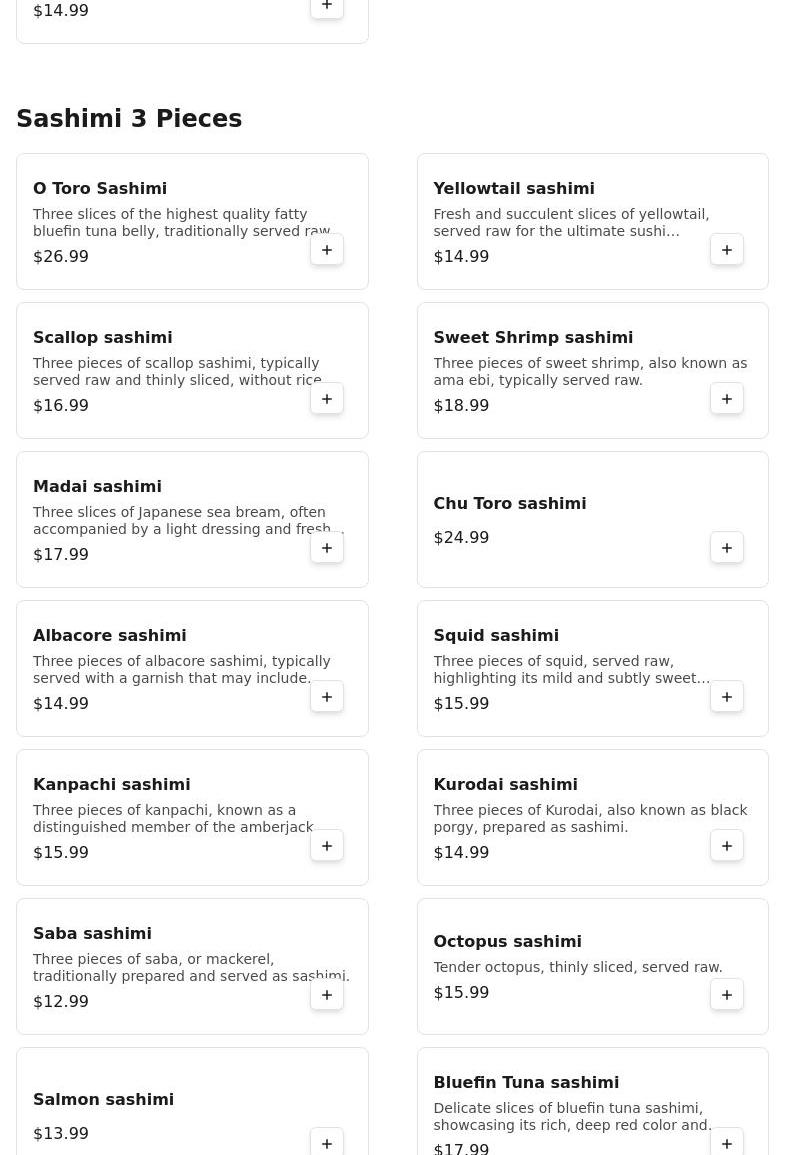Screen dimensions: 785x1155
Task: Add Salmon sashimi to the cart
Action: [327, 1143]
